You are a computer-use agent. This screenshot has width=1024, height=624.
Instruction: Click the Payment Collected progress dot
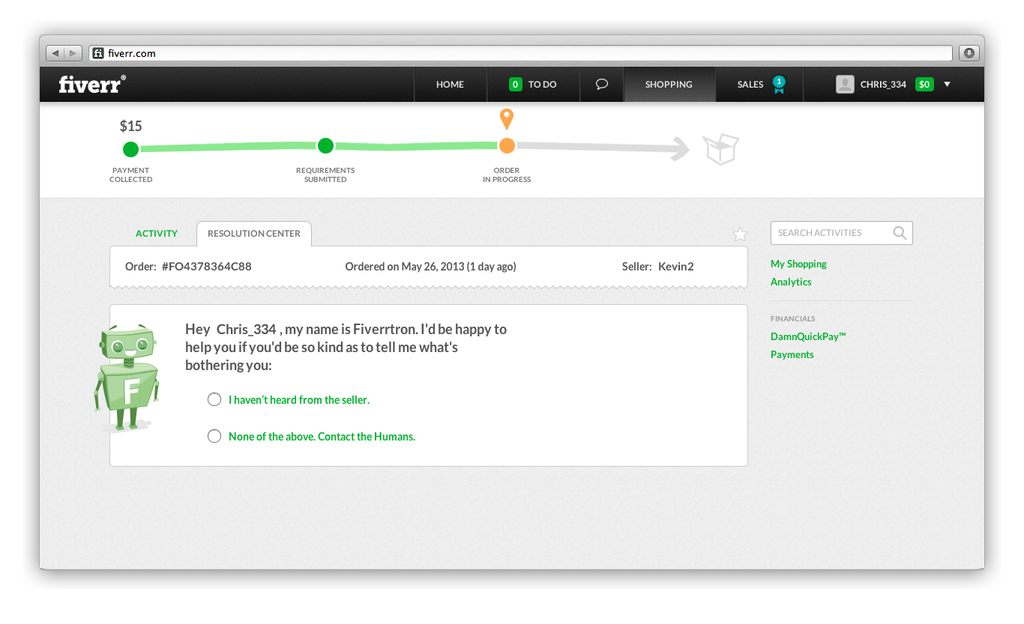[x=131, y=149]
